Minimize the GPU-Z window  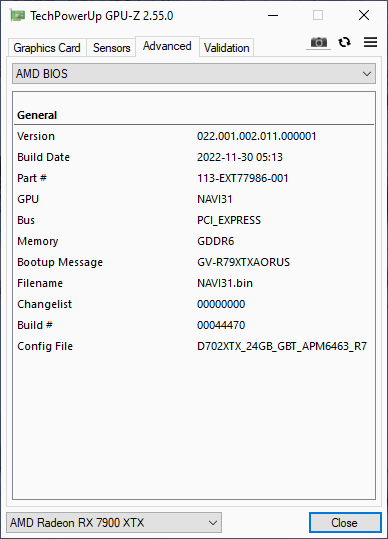click(x=273, y=15)
